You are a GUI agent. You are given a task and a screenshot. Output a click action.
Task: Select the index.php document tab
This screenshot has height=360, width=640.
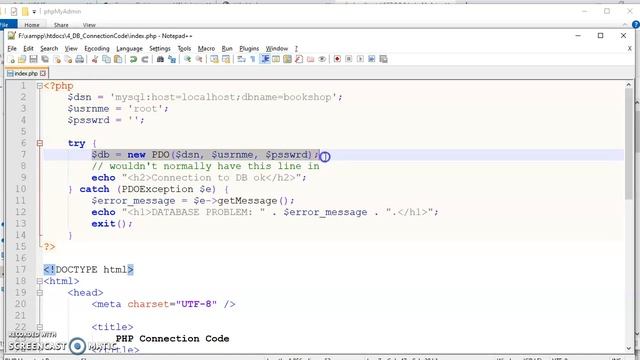(26, 73)
